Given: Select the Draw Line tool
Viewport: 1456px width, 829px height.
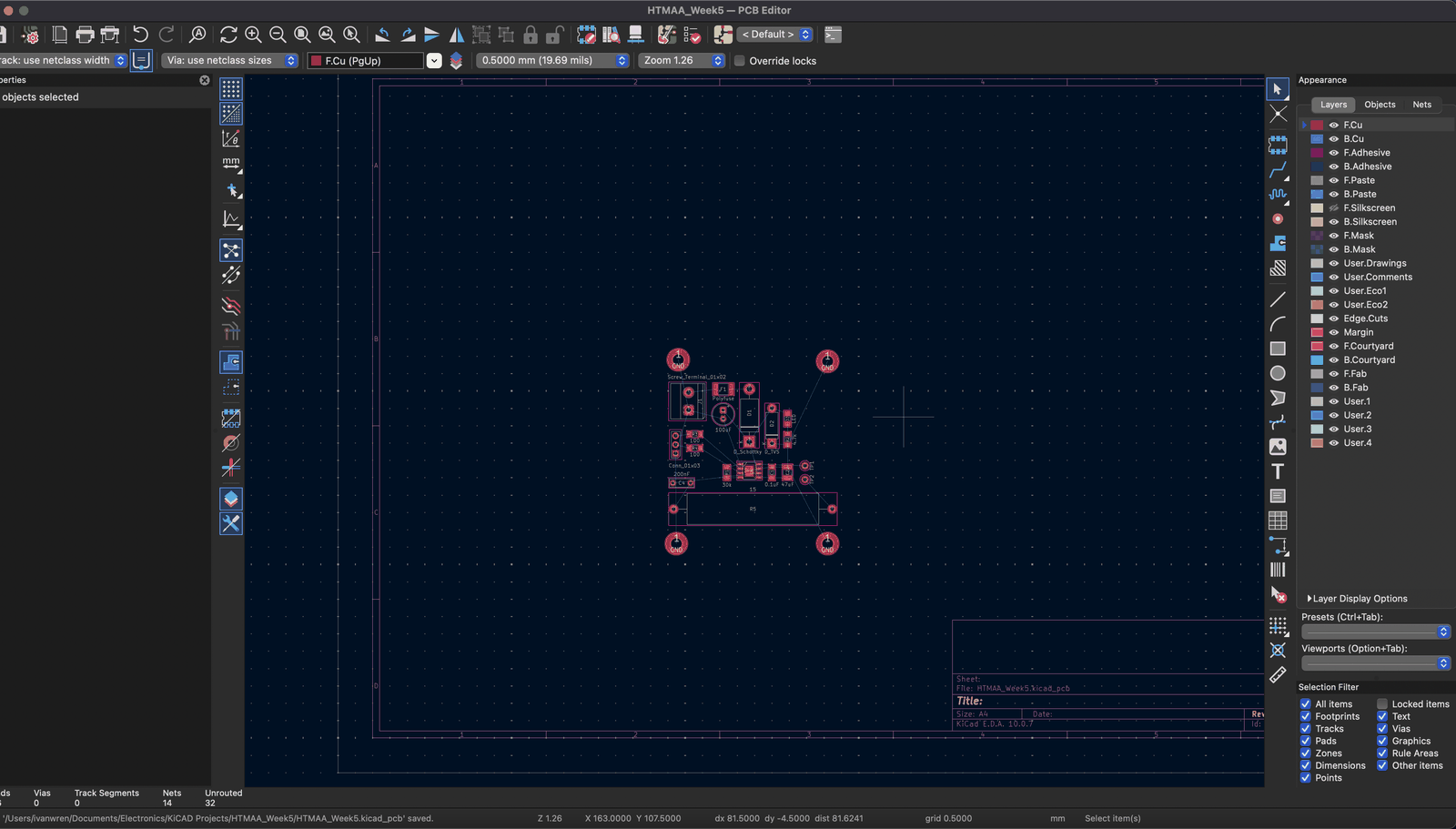Looking at the screenshot, I should 1278,299.
